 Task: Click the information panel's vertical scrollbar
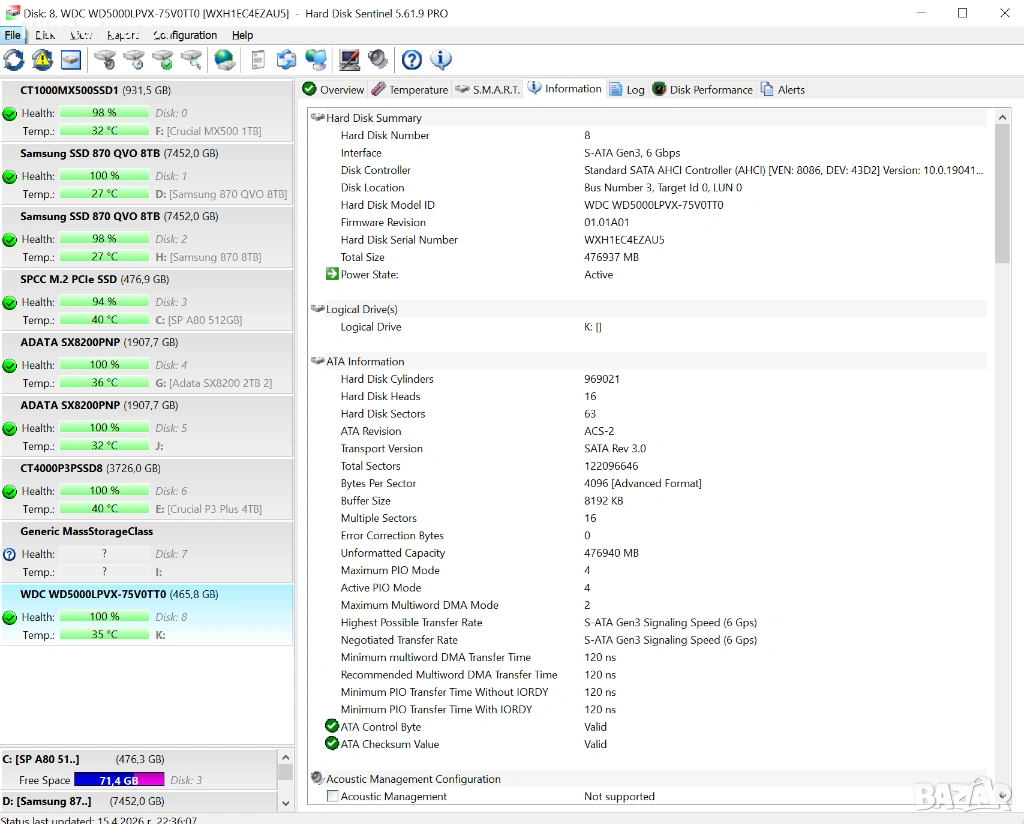pyautogui.click(x=1002, y=450)
